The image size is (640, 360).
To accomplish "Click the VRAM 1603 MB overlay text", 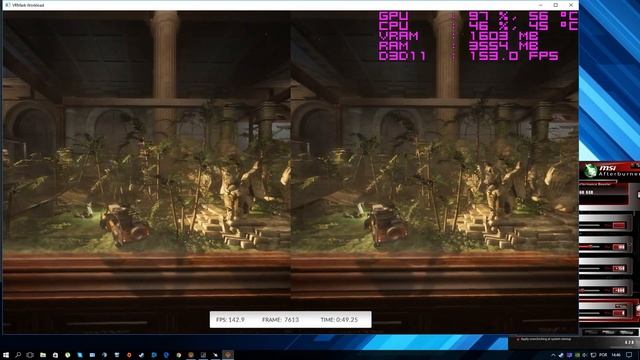I will [x=459, y=36].
